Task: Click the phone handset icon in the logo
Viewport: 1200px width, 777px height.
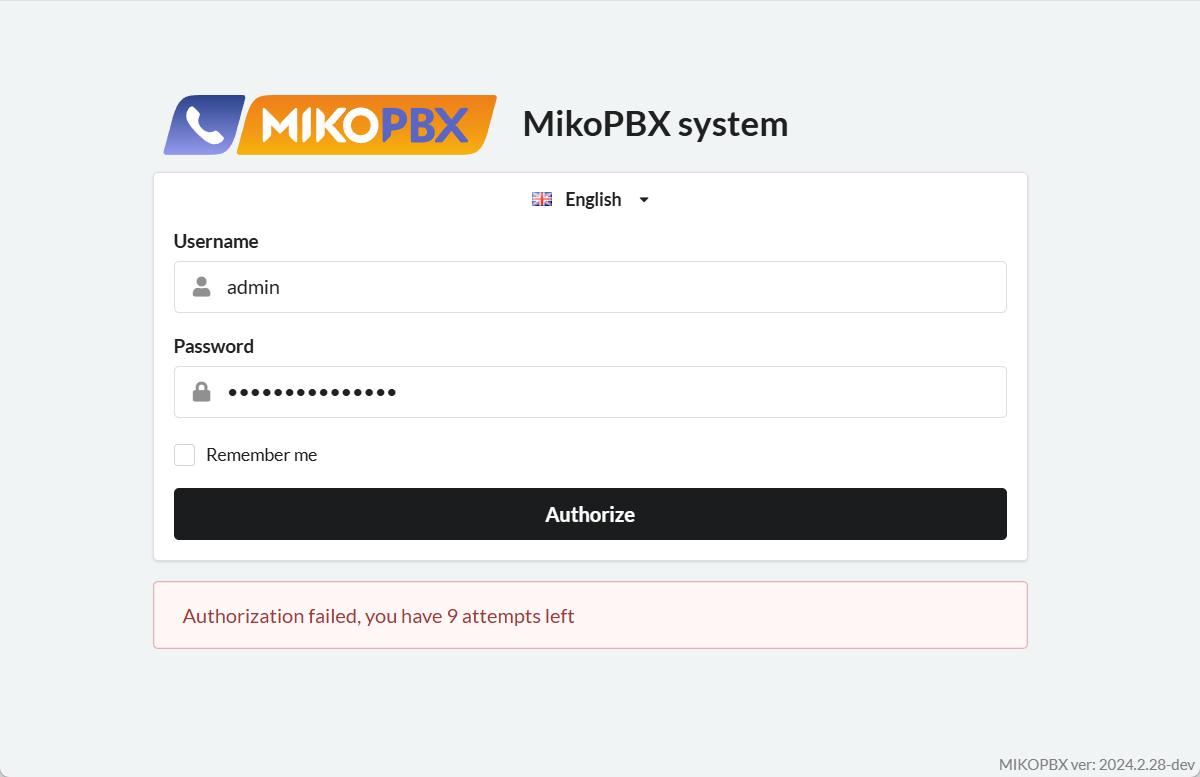Action: [205, 126]
